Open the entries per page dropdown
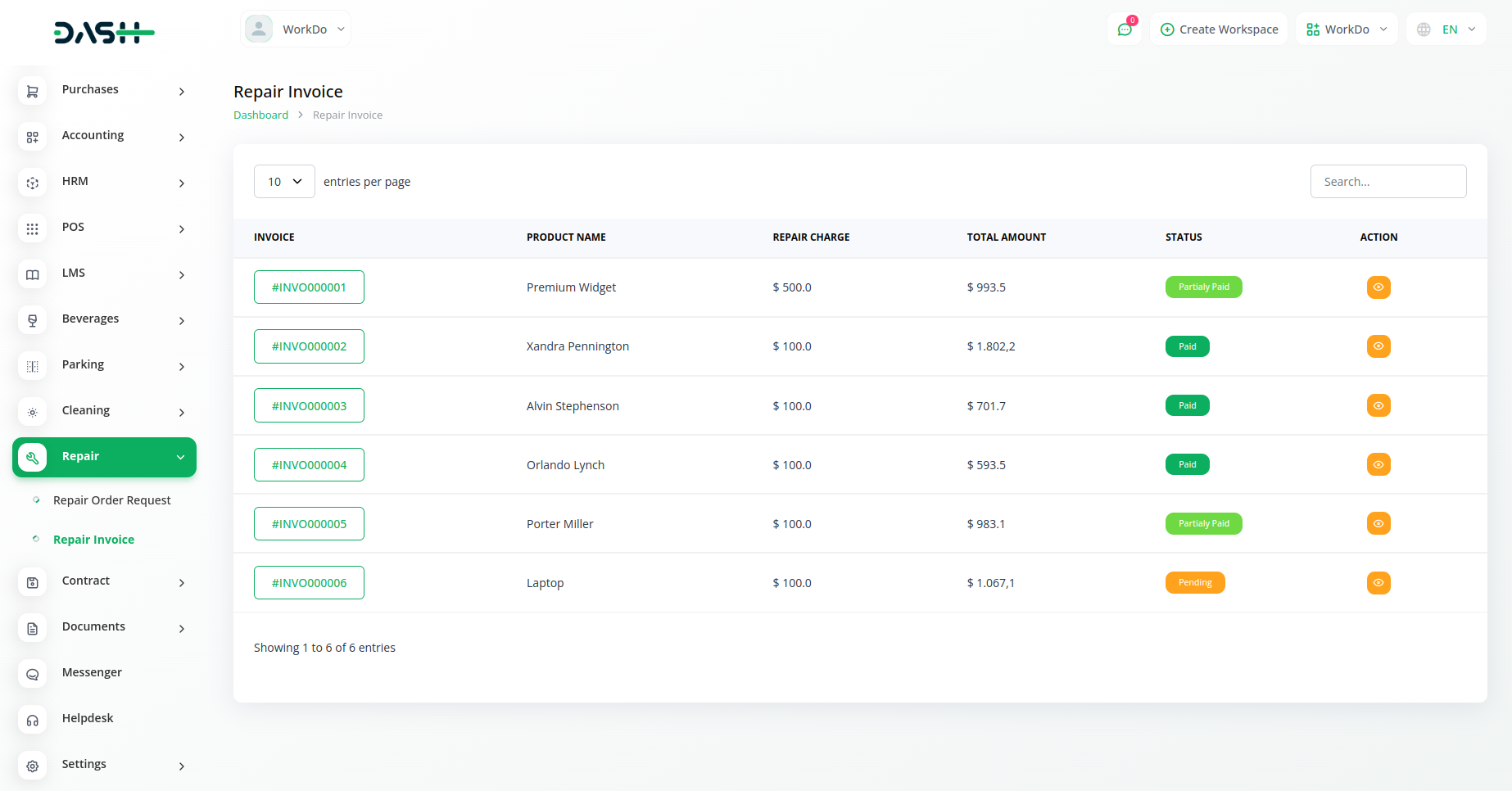The width and height of the screenshot is (1512, 791). (x=284, y=182)
